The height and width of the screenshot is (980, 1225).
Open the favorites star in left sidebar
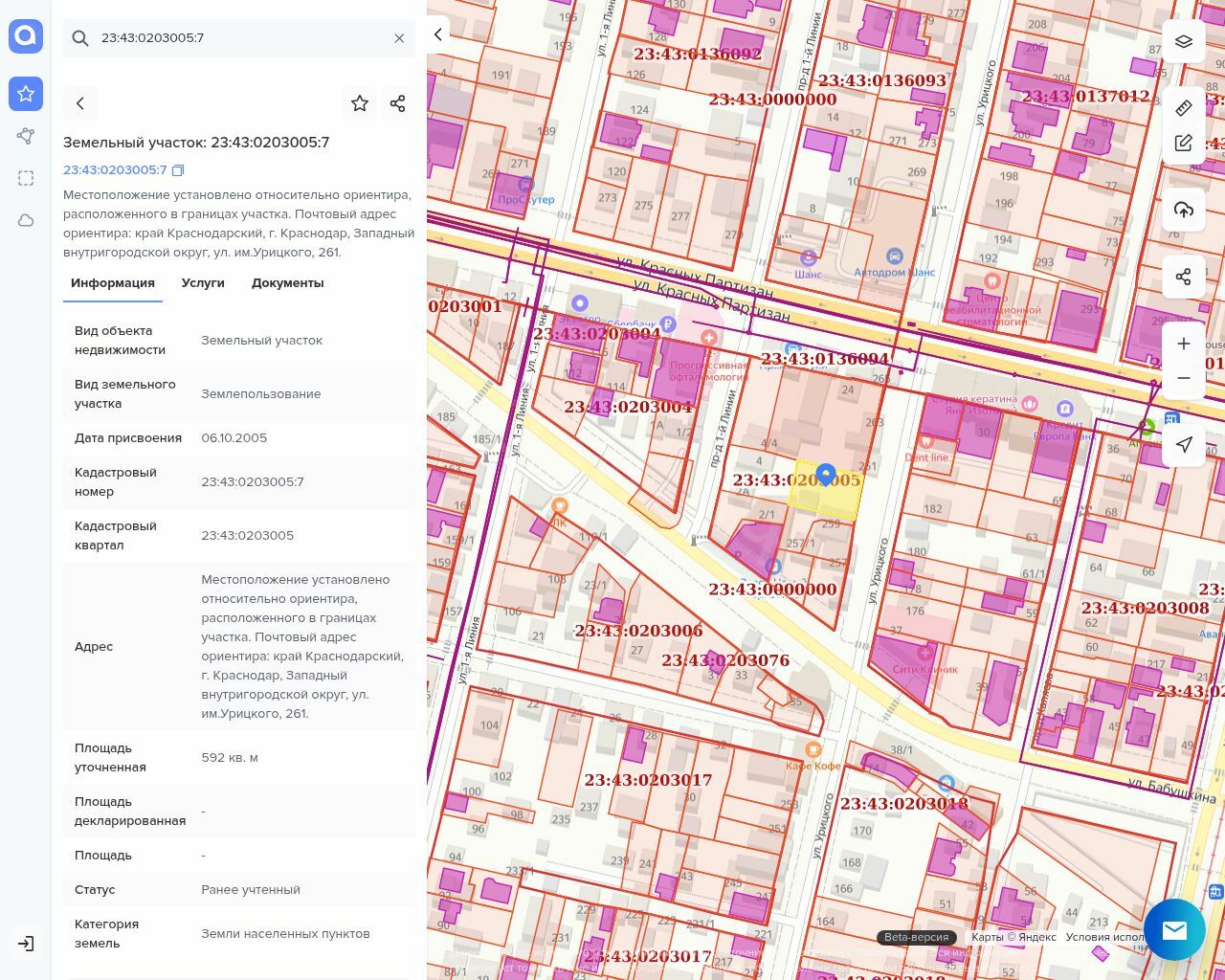(26, 94)
